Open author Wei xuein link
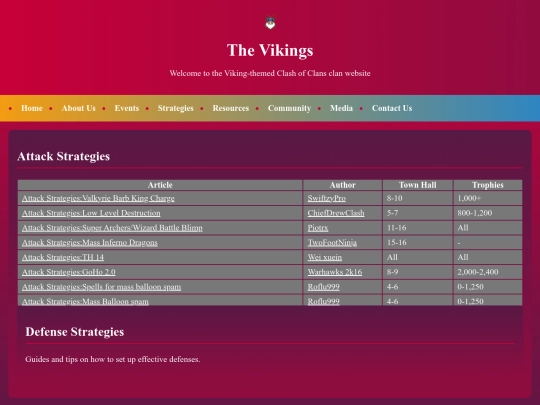 click(x=324, y=257)
